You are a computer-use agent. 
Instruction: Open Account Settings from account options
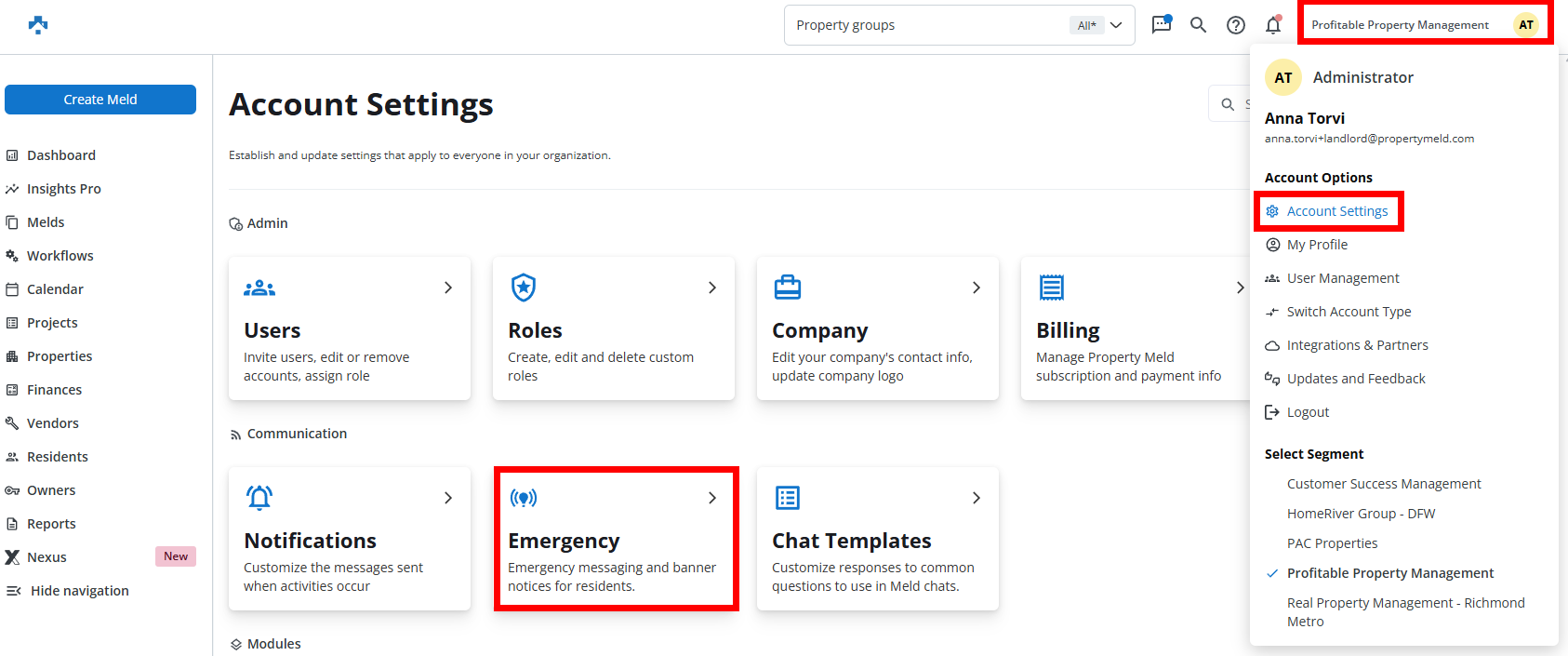[1336, 211]
